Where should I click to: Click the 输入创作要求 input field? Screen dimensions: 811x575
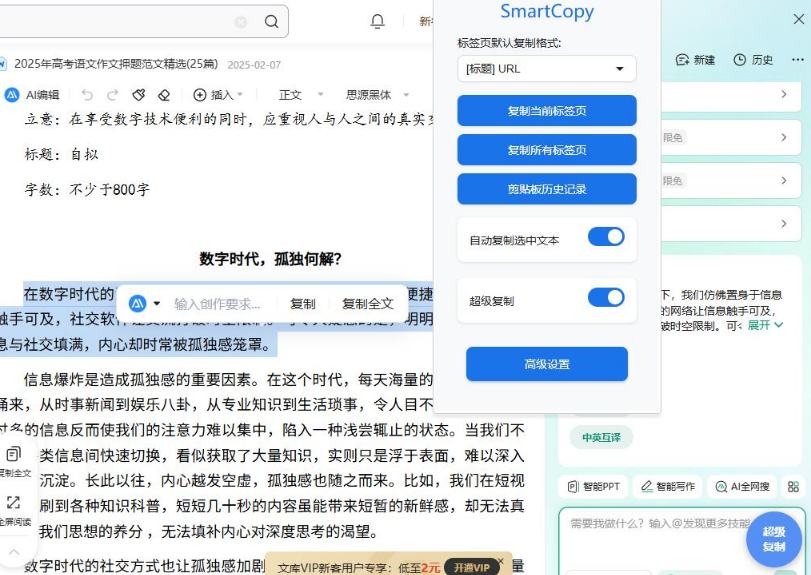pyautogui.click(x=217, y=304)
